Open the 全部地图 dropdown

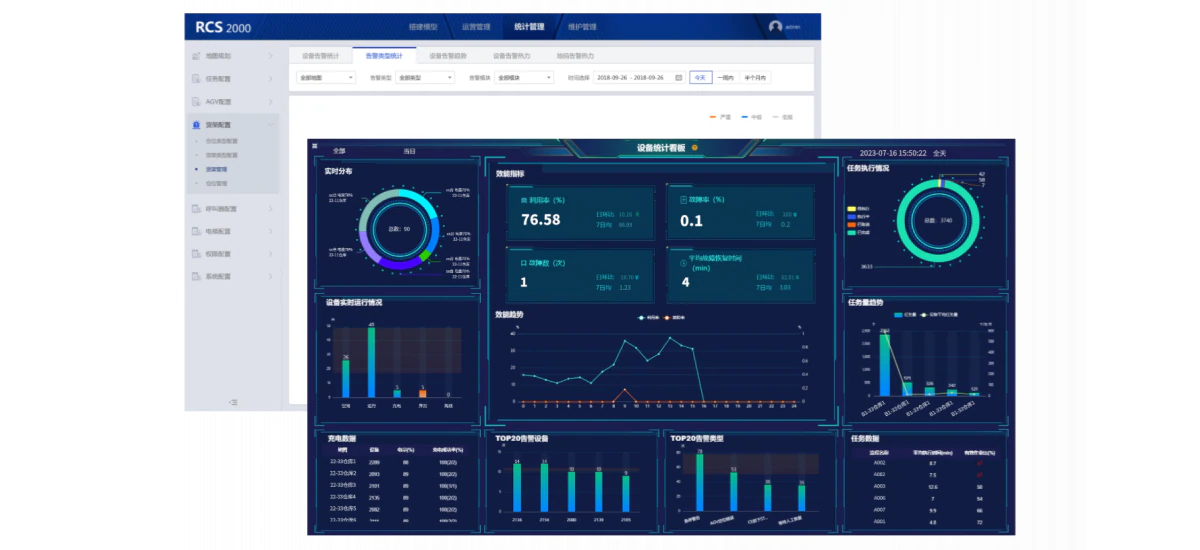tap(326, 77)
